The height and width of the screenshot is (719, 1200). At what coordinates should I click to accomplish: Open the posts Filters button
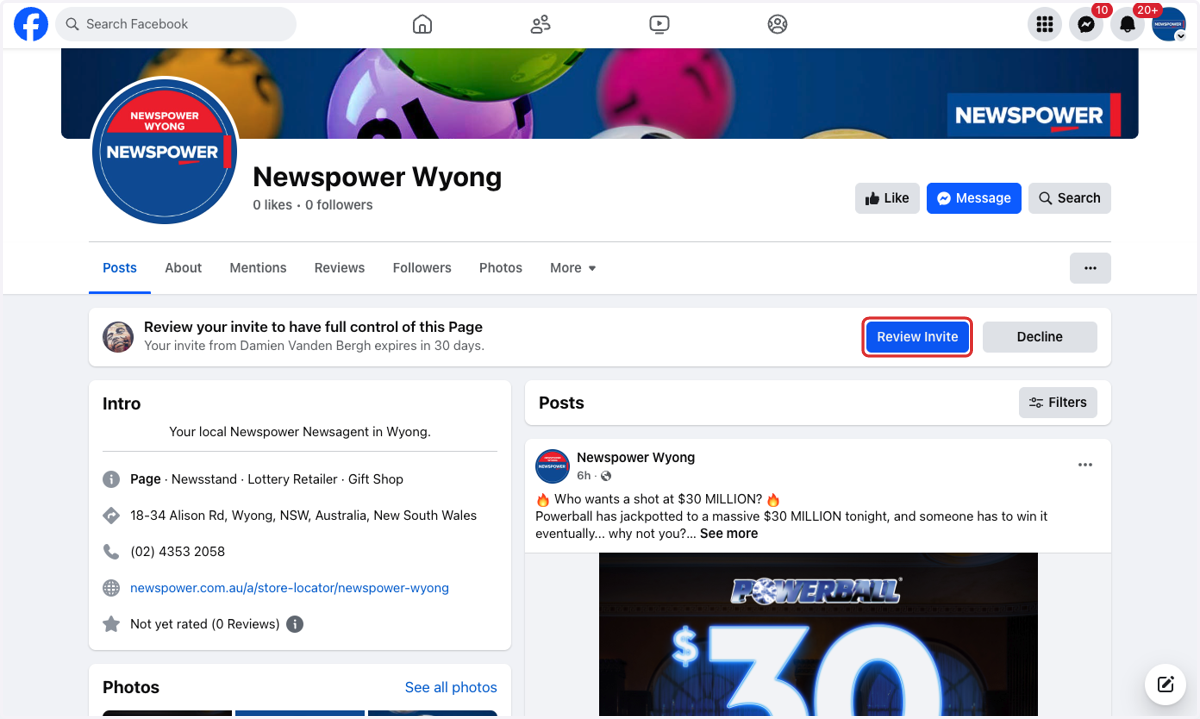(1058, 403)
